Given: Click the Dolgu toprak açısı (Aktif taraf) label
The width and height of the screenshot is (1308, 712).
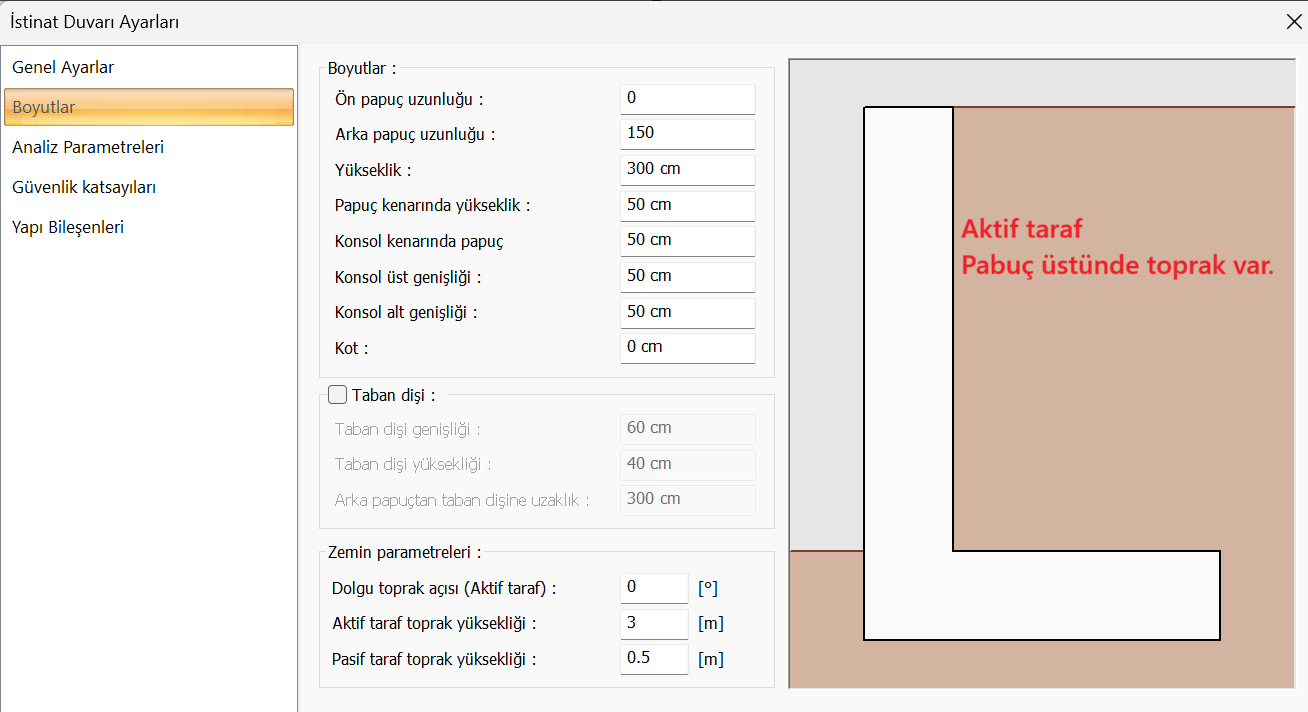Looking at the screenshot, I should pos(444,588).
